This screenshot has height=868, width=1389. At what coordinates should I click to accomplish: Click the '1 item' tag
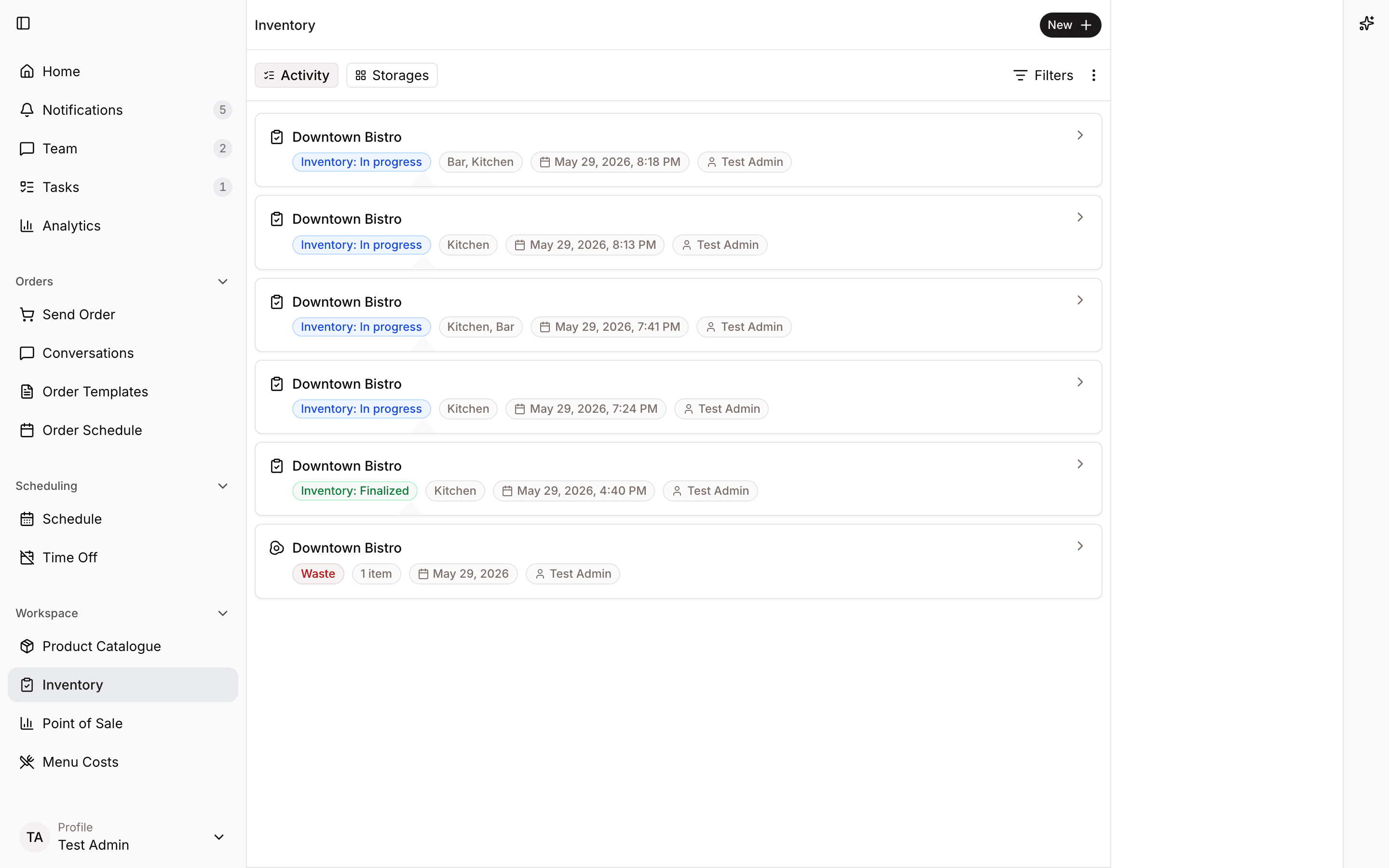tap(376, 573)
